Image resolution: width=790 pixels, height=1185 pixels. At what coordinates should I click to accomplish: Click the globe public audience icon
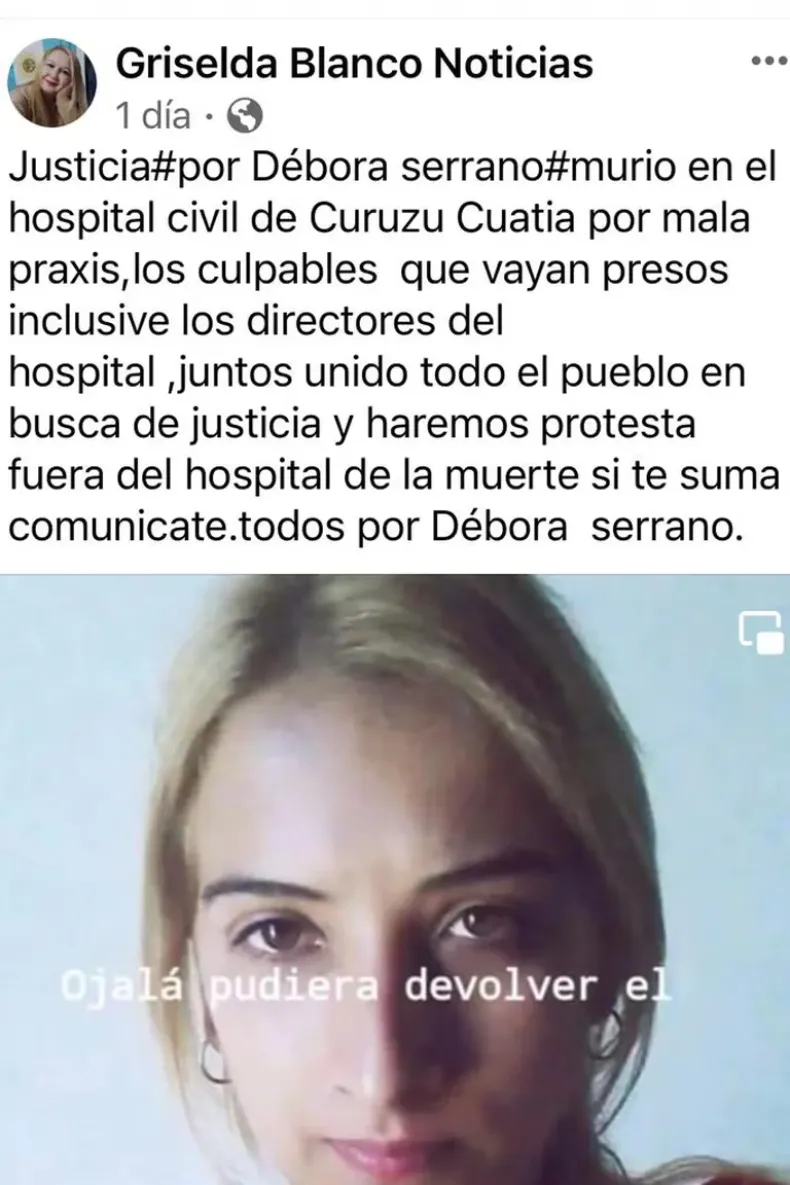(x=245, y=116)
